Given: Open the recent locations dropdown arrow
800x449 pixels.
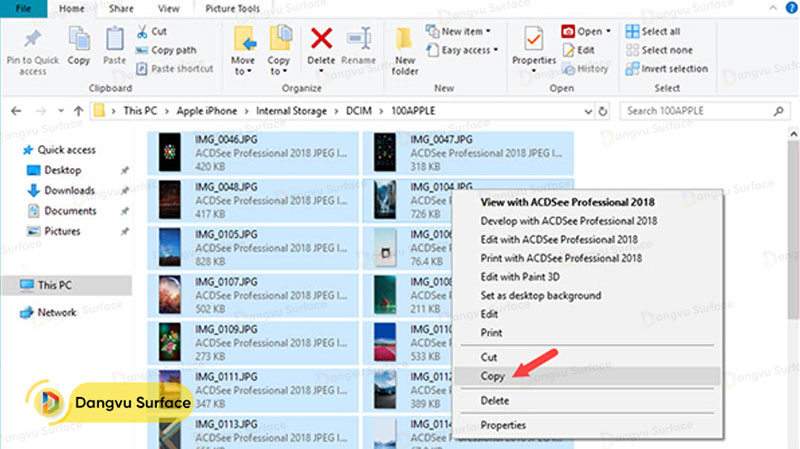Looking at the screenshot, I should coord(61,111).
